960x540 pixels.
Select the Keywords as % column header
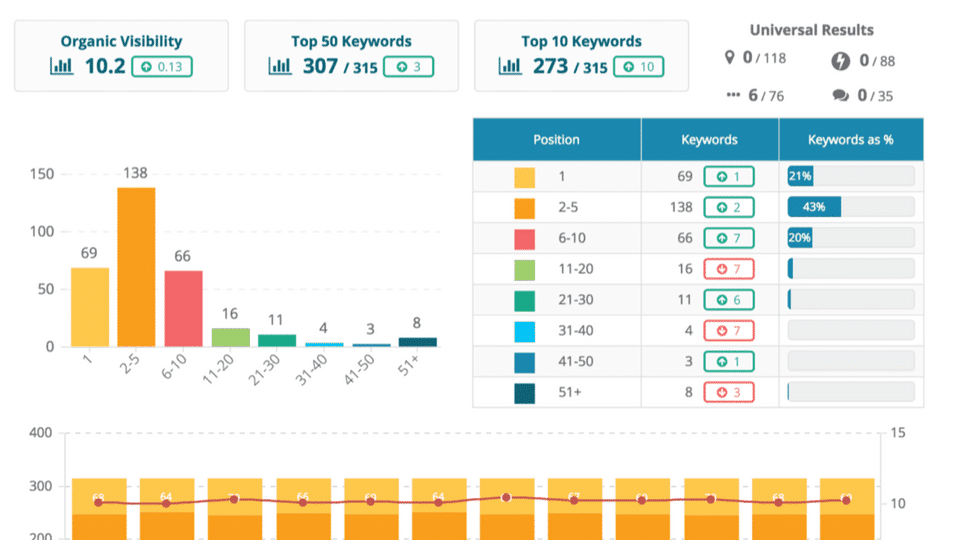pos(850,140)
